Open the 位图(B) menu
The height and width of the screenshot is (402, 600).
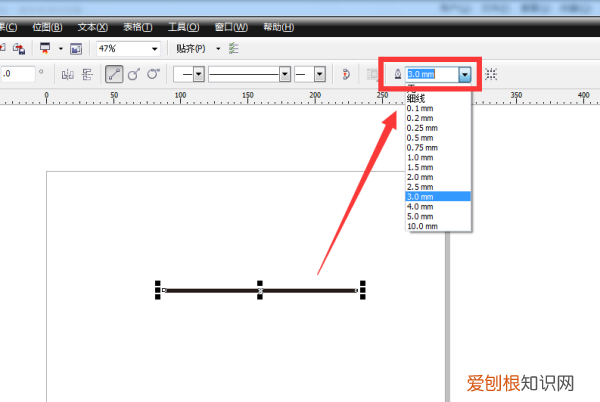coord(47,27)
